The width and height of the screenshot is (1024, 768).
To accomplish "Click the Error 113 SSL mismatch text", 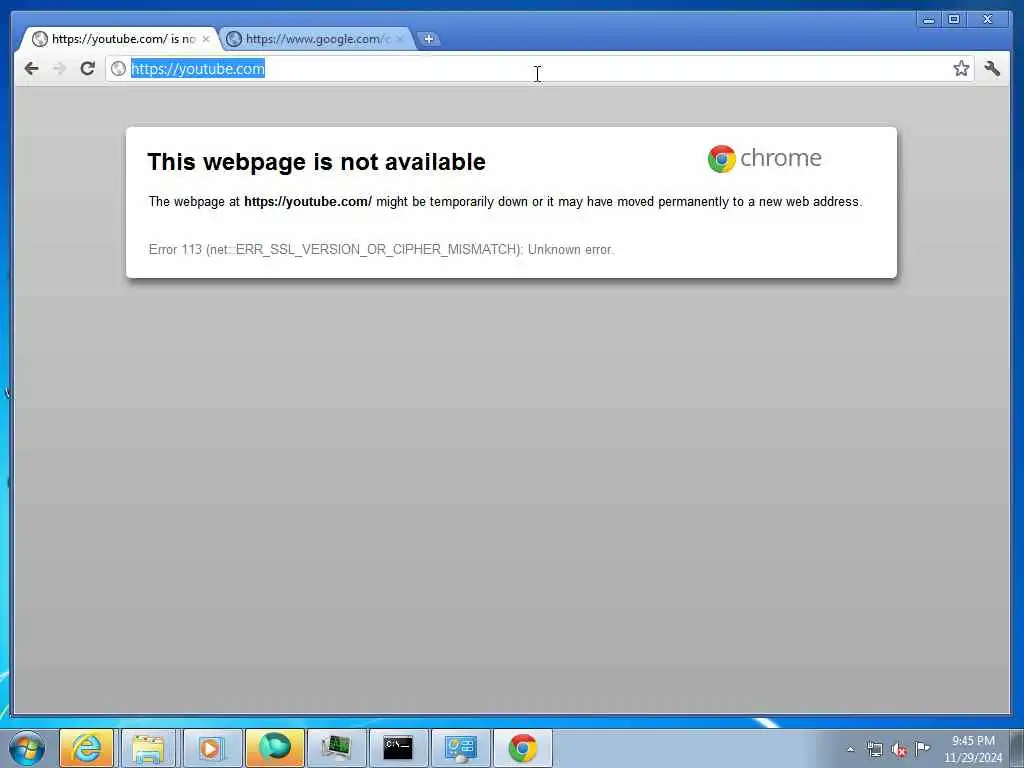I will [x=381, y=249].
